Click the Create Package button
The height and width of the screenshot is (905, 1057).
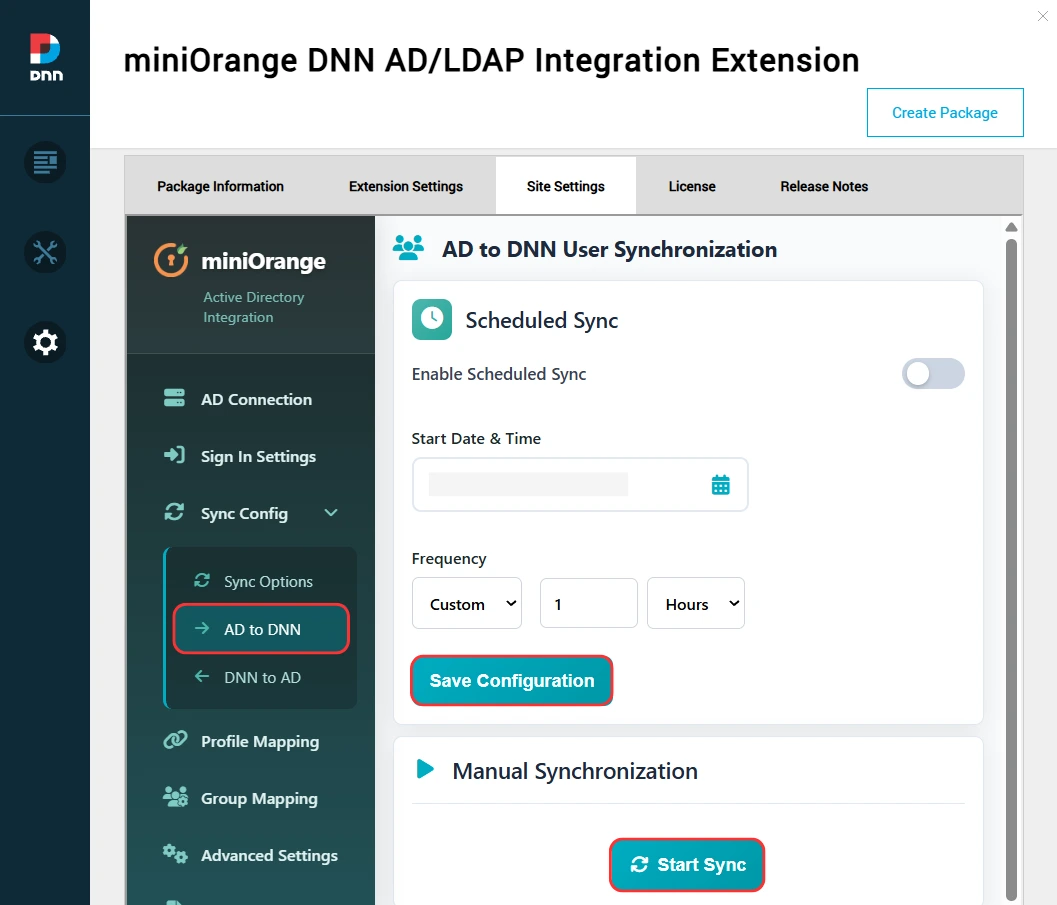(x=945, y=113)
